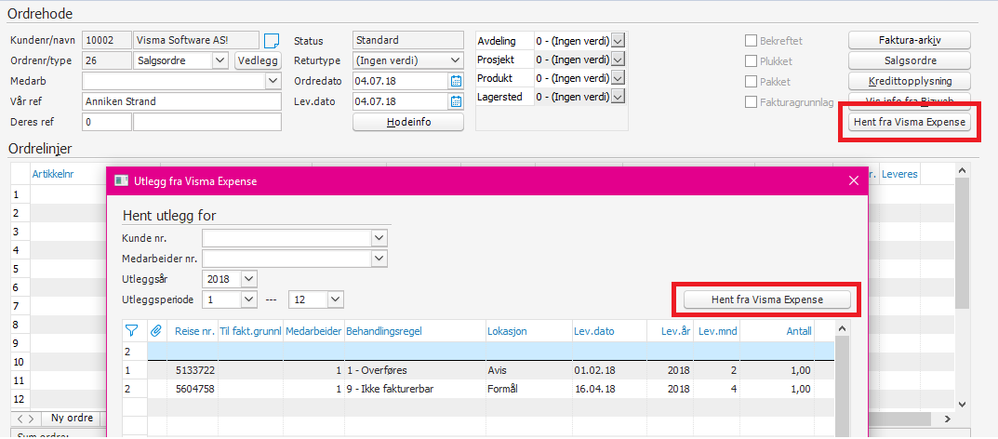The height and width of the screenshot is (439, 998).
Task: Click the Deres ref field containing 0
Action: [106, 122]
